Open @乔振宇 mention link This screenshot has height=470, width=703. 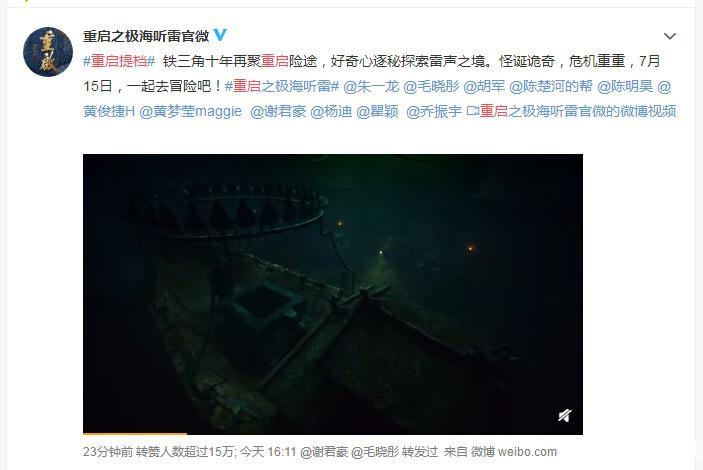434,111
